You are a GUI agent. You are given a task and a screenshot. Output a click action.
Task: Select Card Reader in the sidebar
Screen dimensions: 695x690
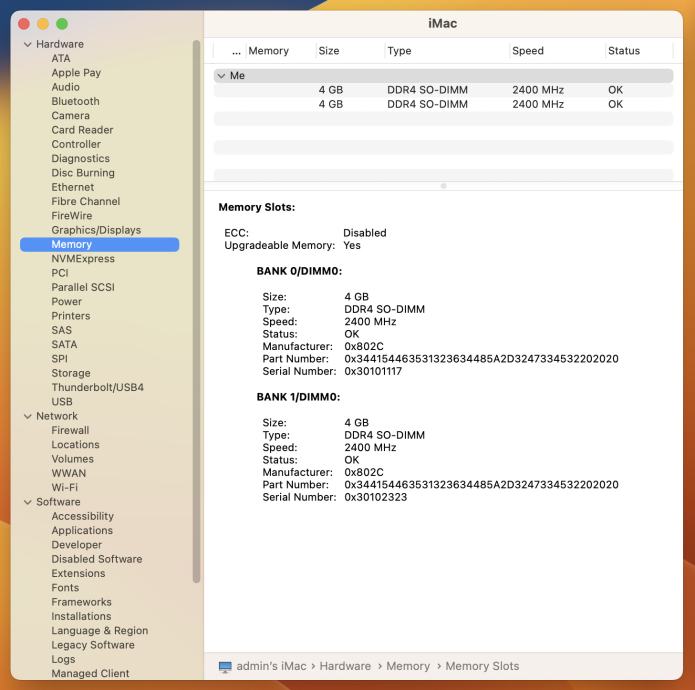pyautogui.click(x=82, y=130)
